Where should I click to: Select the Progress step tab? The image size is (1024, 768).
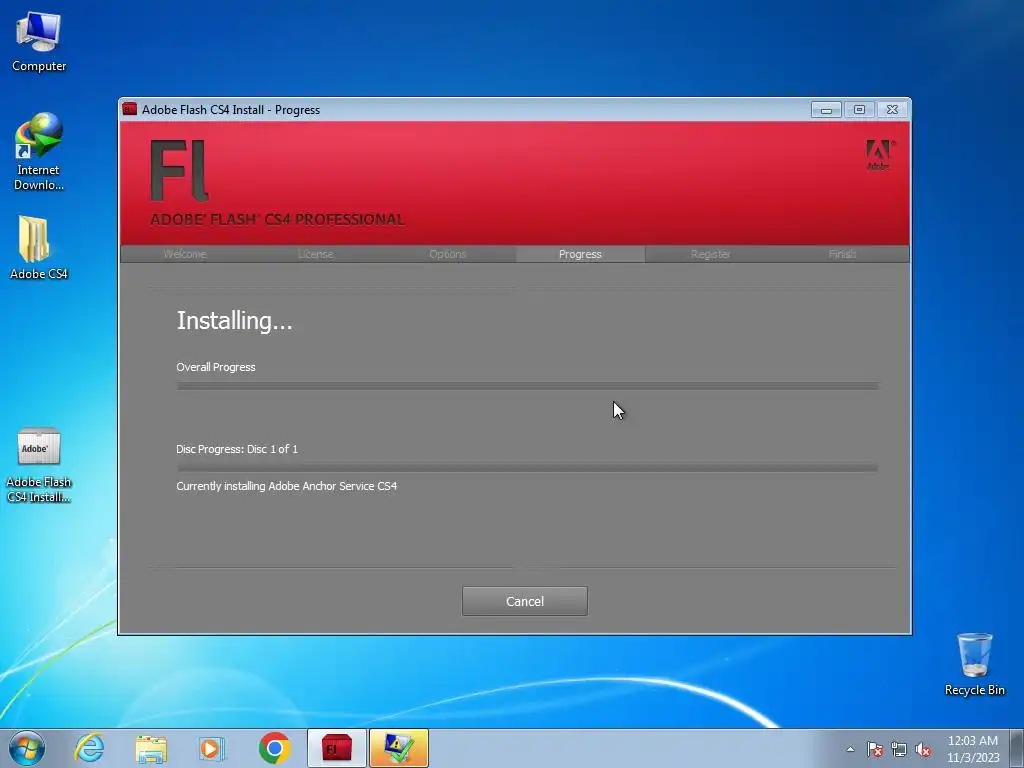pyautogui.click(x=580, y=254)
